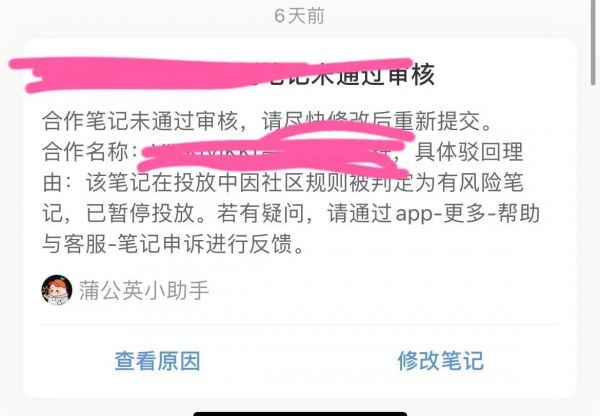Click the 与客服-笔记申诉进行反馈 text
The width and height of the screenshot is (600, 416).
pos(173,243)
